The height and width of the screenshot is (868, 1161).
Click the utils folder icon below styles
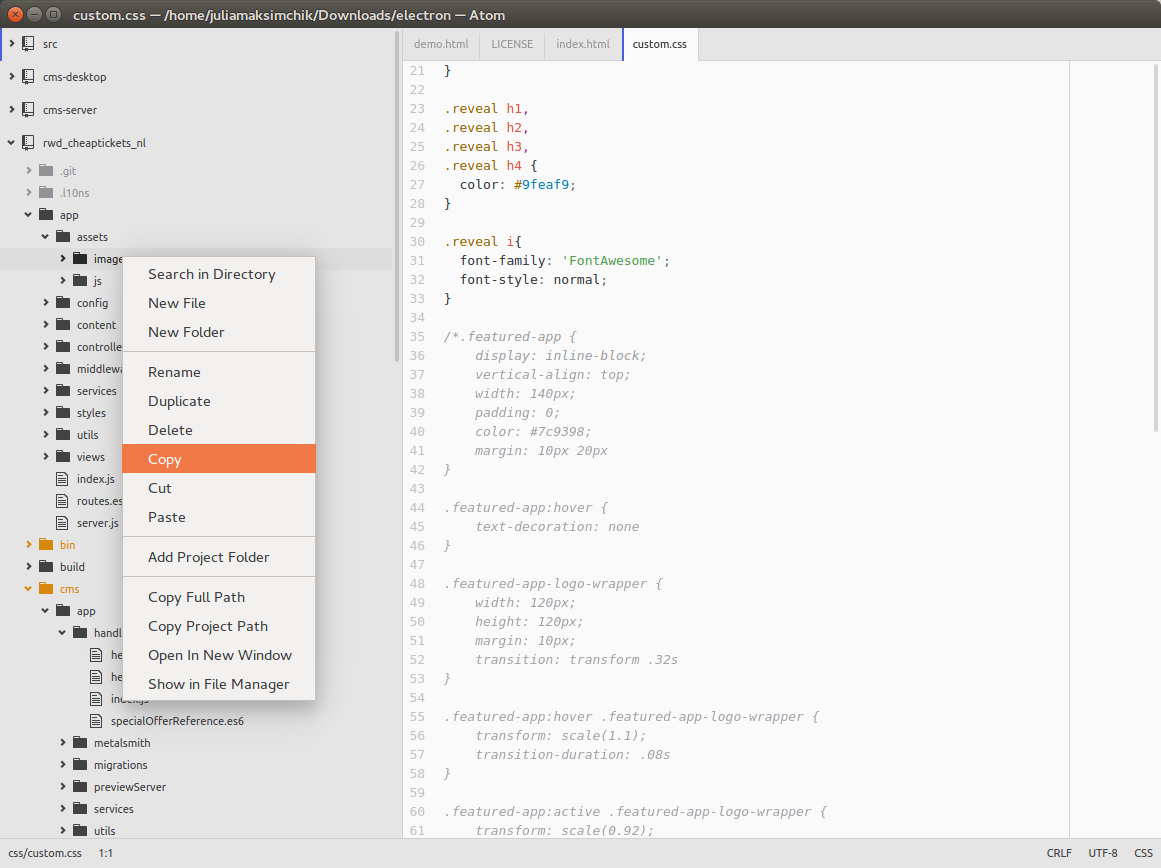coord(63,435)
